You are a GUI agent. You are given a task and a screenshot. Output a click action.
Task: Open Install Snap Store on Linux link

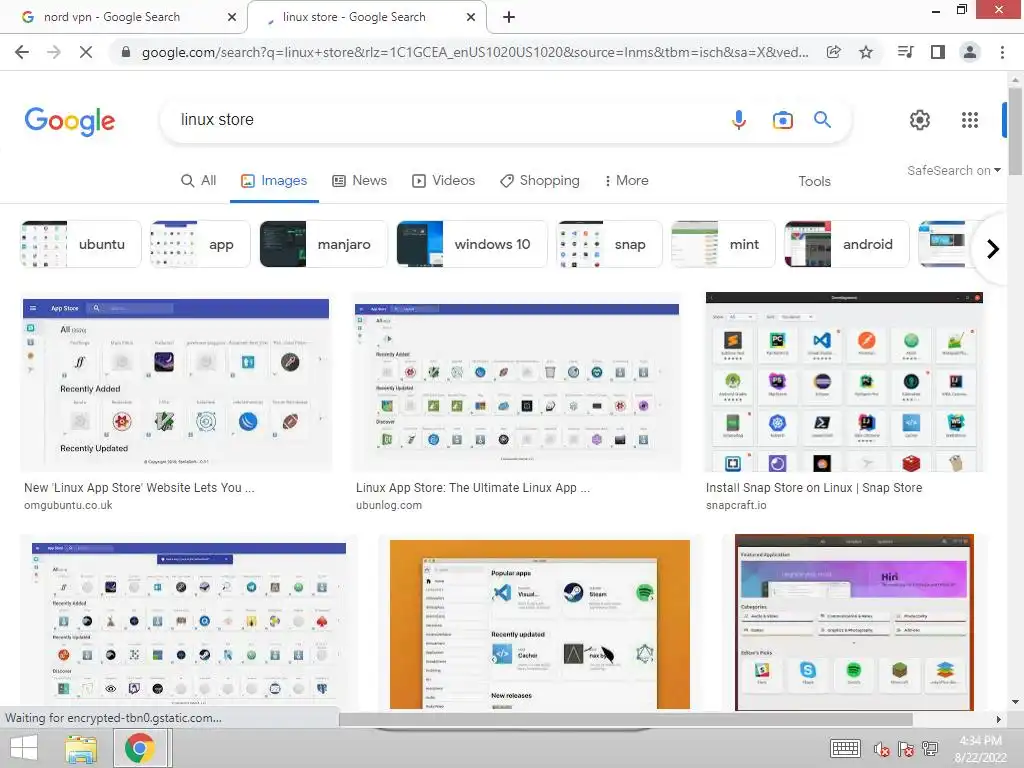[814, 488]
